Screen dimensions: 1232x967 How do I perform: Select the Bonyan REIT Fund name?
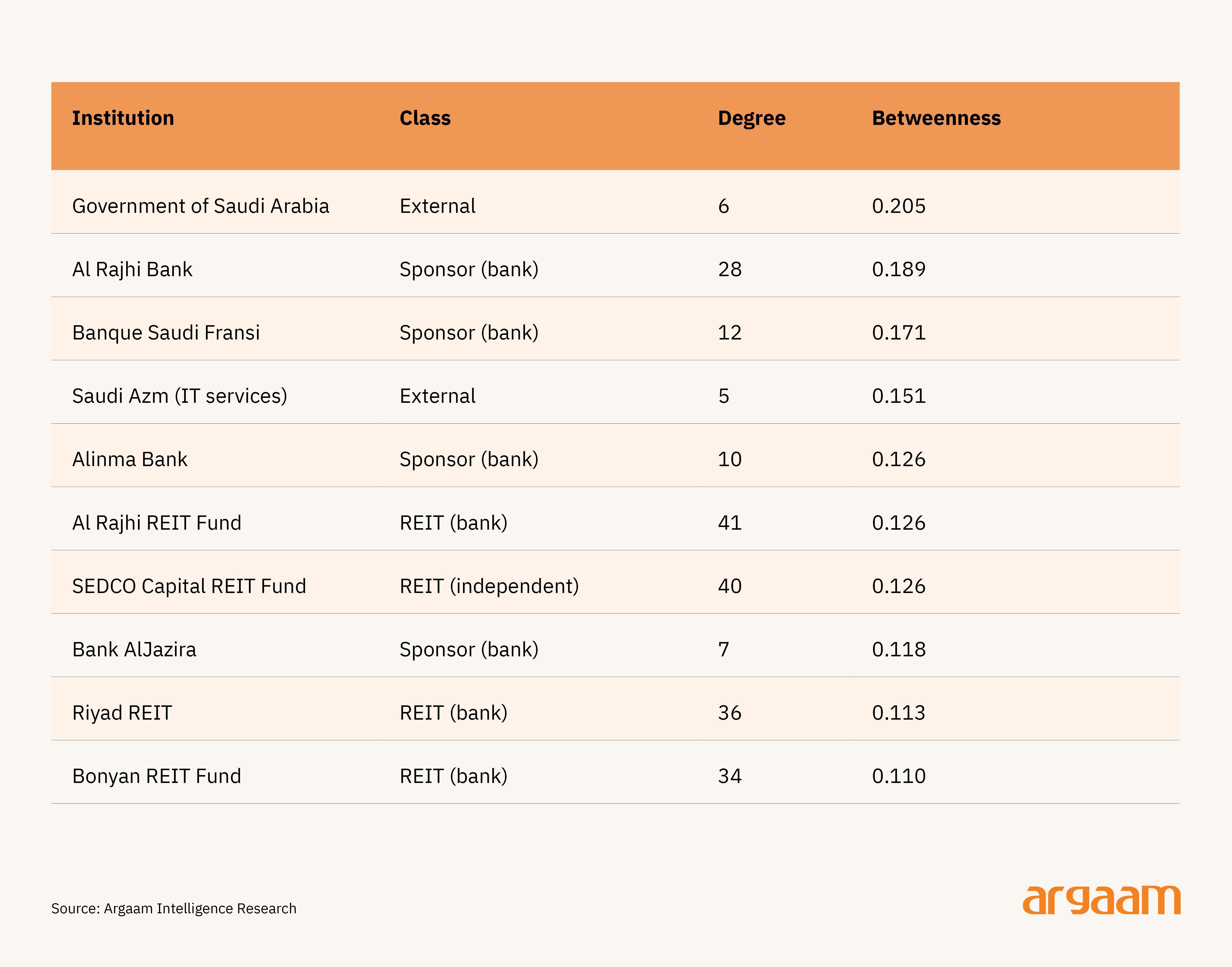[x=156, y=776]
